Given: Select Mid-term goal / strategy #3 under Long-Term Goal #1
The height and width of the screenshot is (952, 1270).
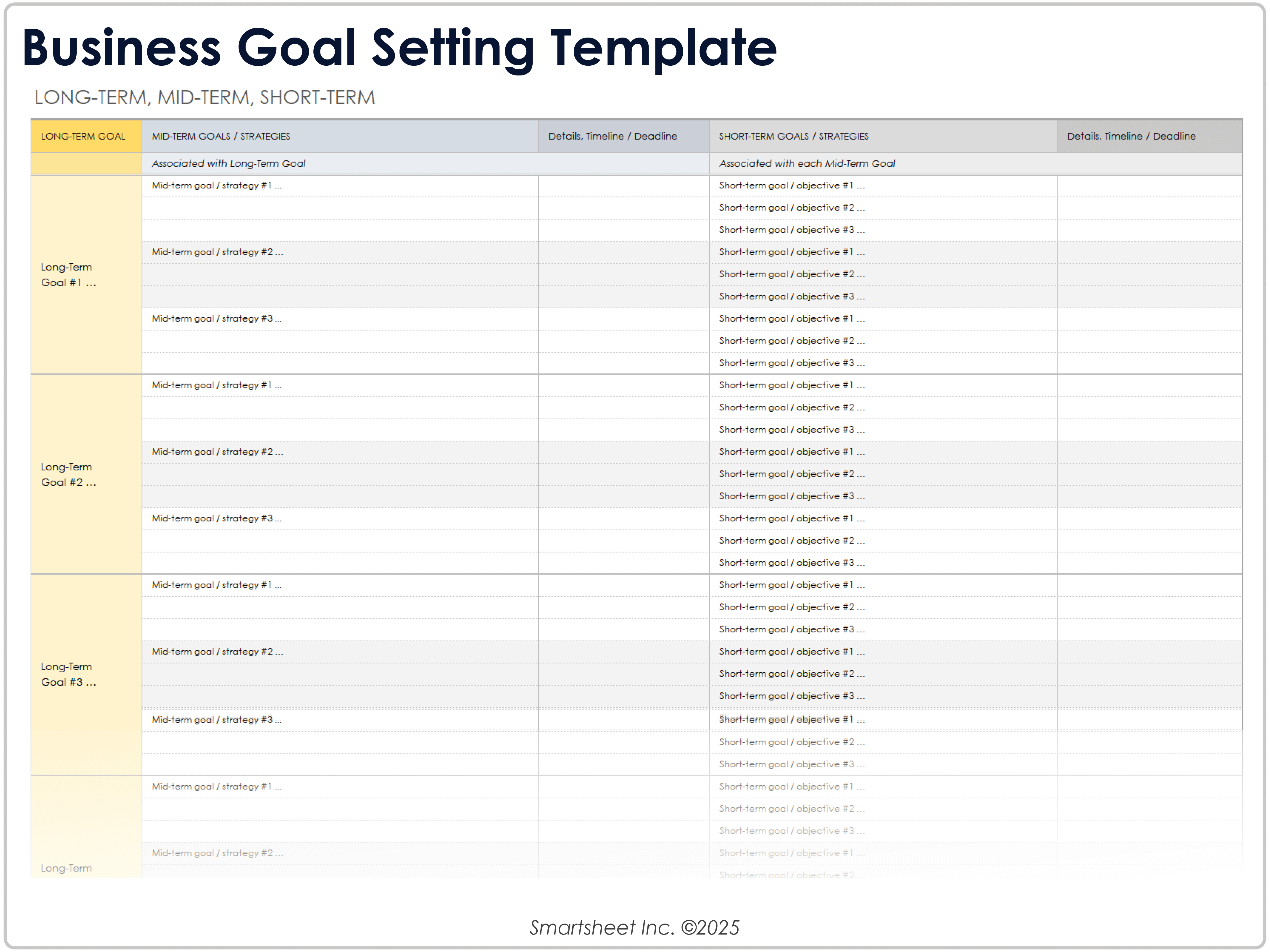Looking at the screenshot, I should click(217, 319).
